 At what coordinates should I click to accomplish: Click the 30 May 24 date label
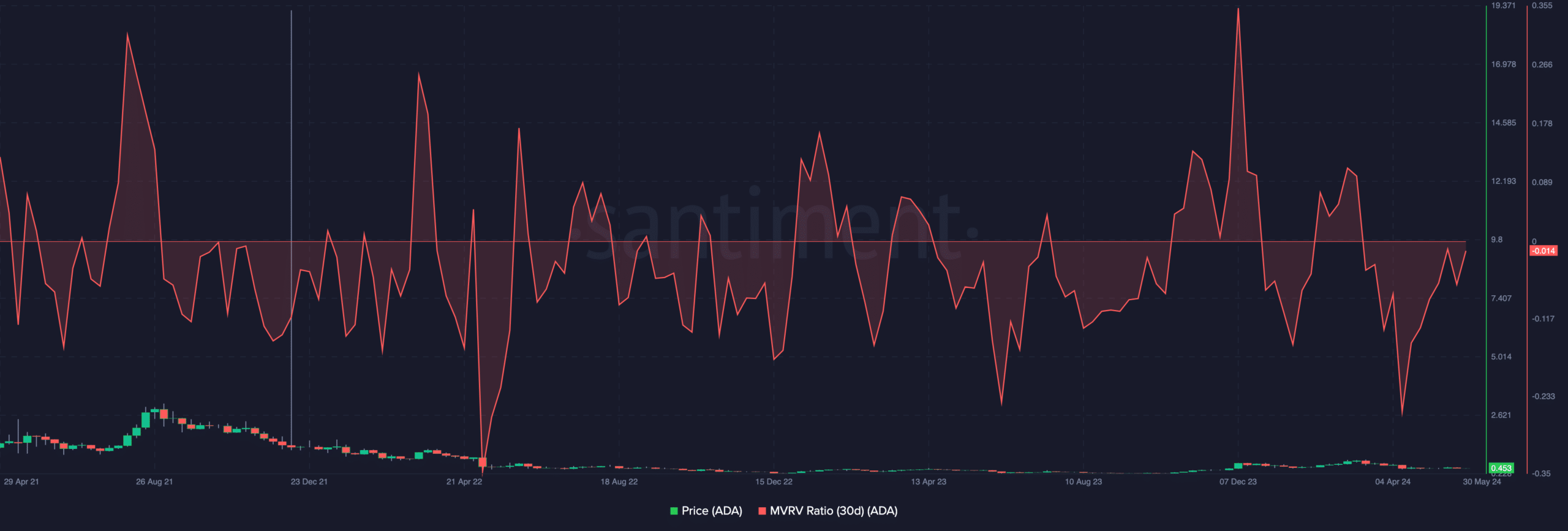click(x=1482, y=482)
